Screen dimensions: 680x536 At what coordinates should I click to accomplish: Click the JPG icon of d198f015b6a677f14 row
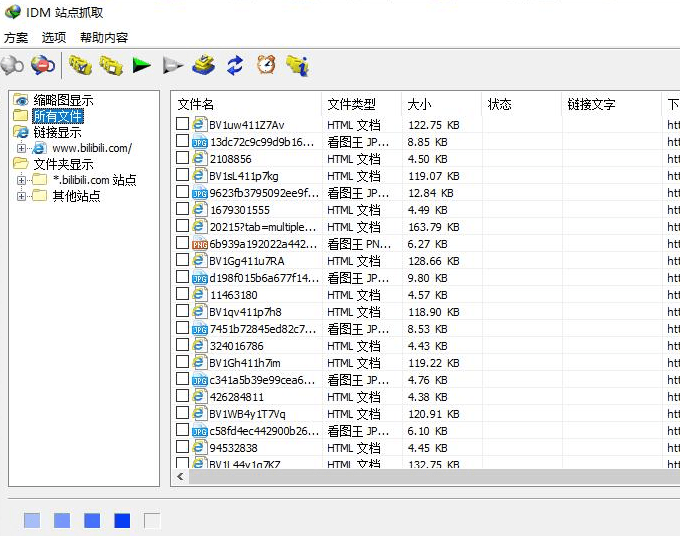(199, 278)
